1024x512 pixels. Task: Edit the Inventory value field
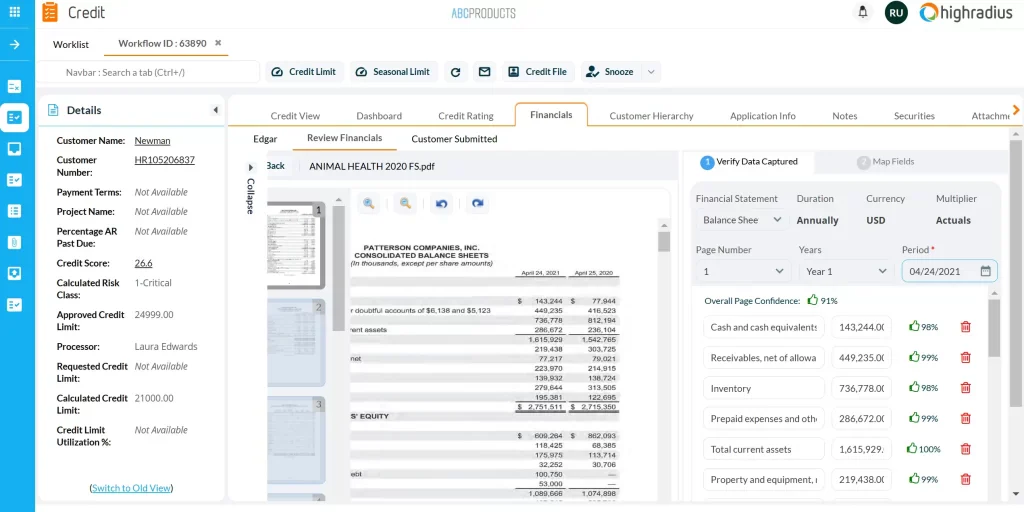tap(861, 388)
